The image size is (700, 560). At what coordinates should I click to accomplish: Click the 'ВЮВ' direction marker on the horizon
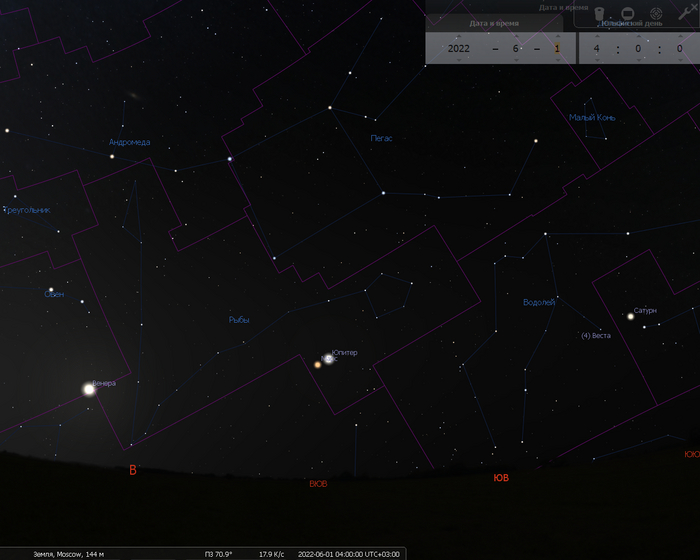pos(318,484)
